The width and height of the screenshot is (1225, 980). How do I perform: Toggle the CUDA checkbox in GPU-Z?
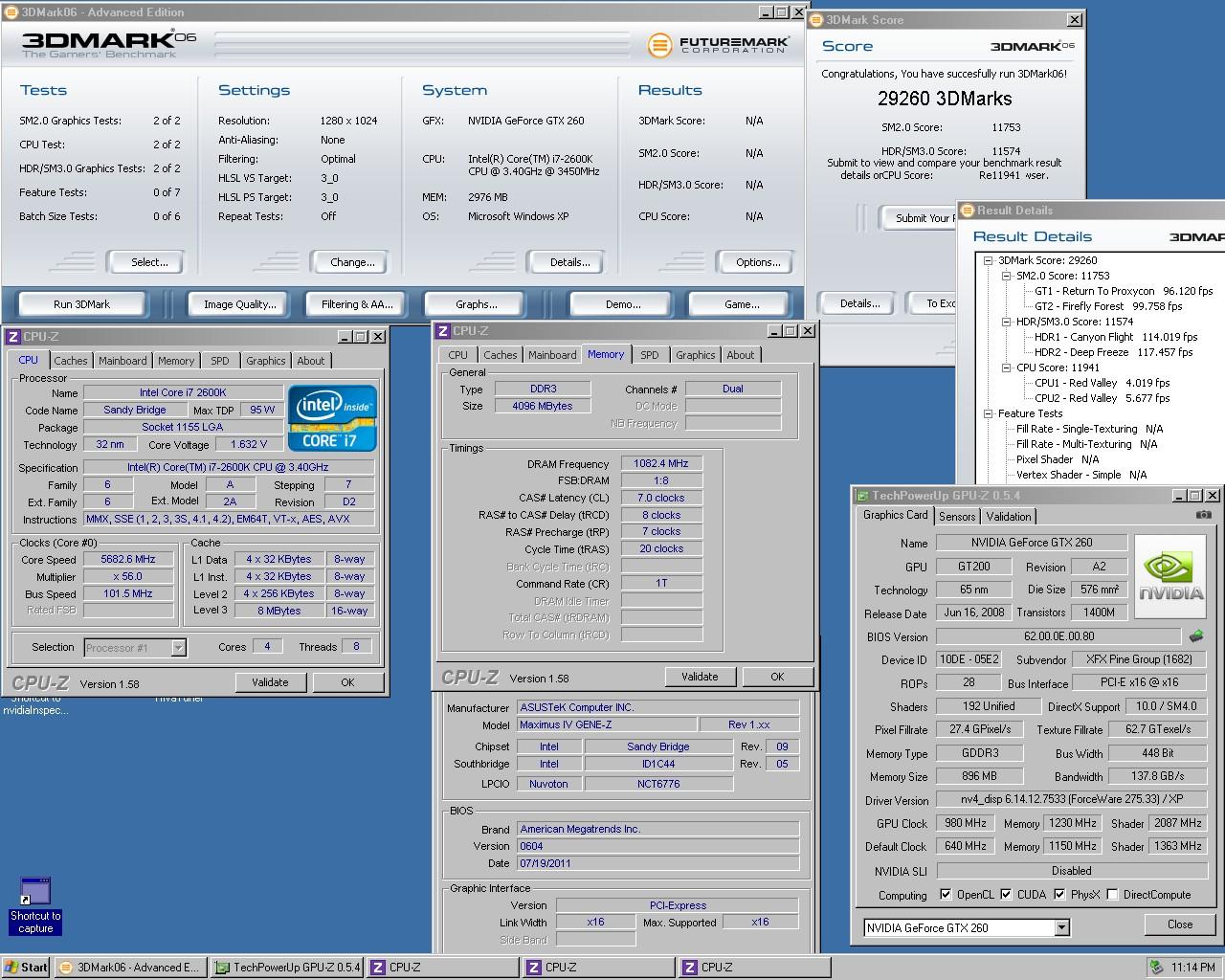click(x=1006, y=895)
